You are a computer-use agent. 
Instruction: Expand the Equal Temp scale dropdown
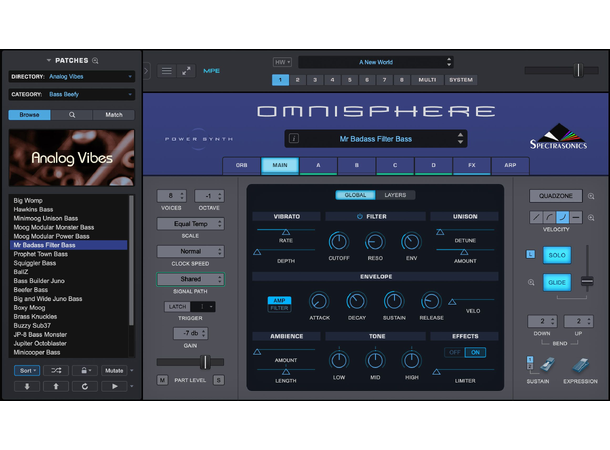coord(190,224)
